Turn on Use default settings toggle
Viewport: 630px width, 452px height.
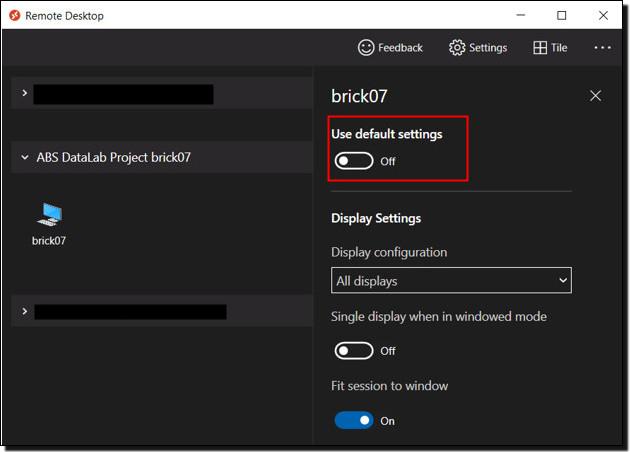tap(354, 161)
